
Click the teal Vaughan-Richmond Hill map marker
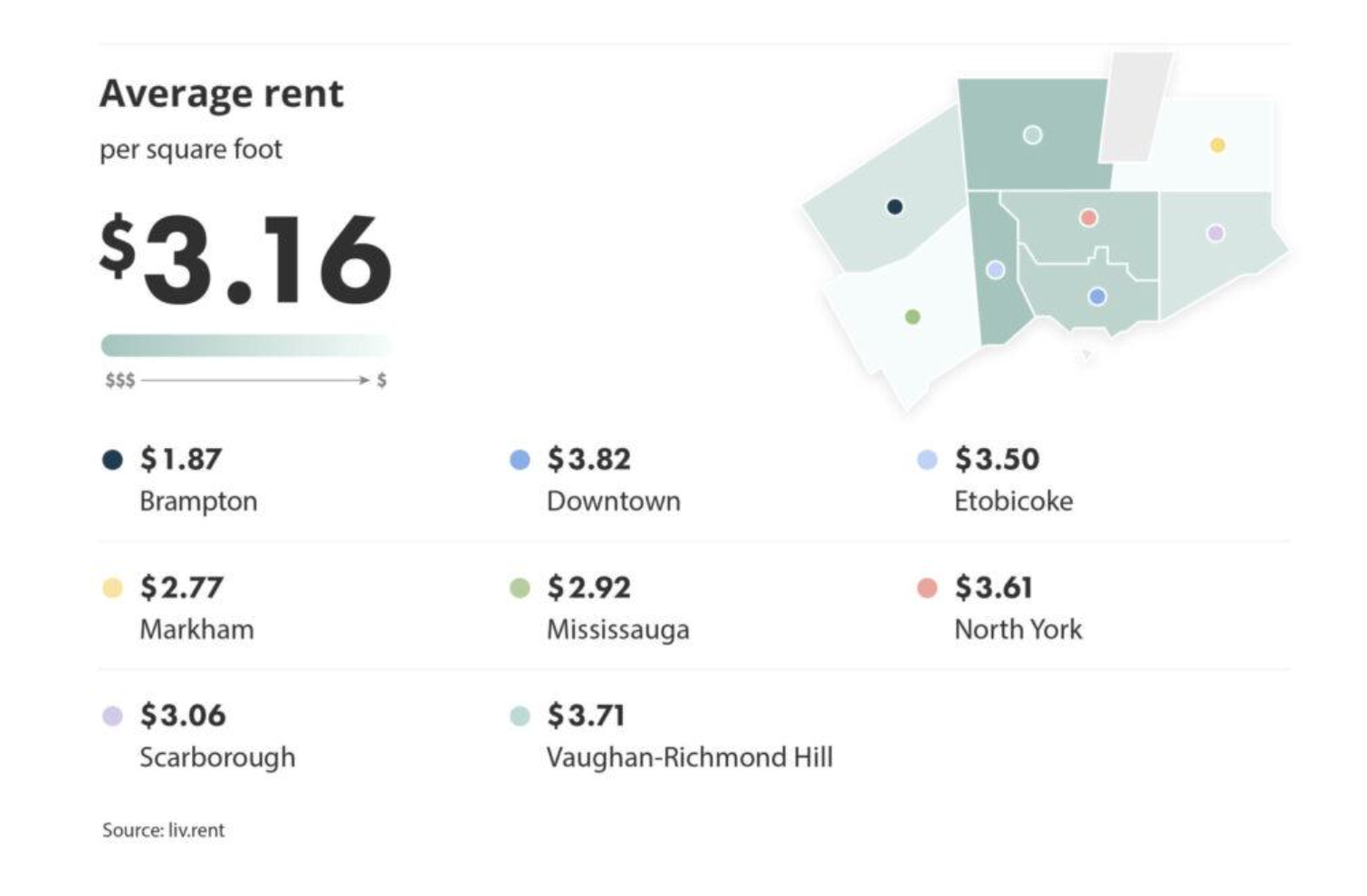pos(1032,135)
